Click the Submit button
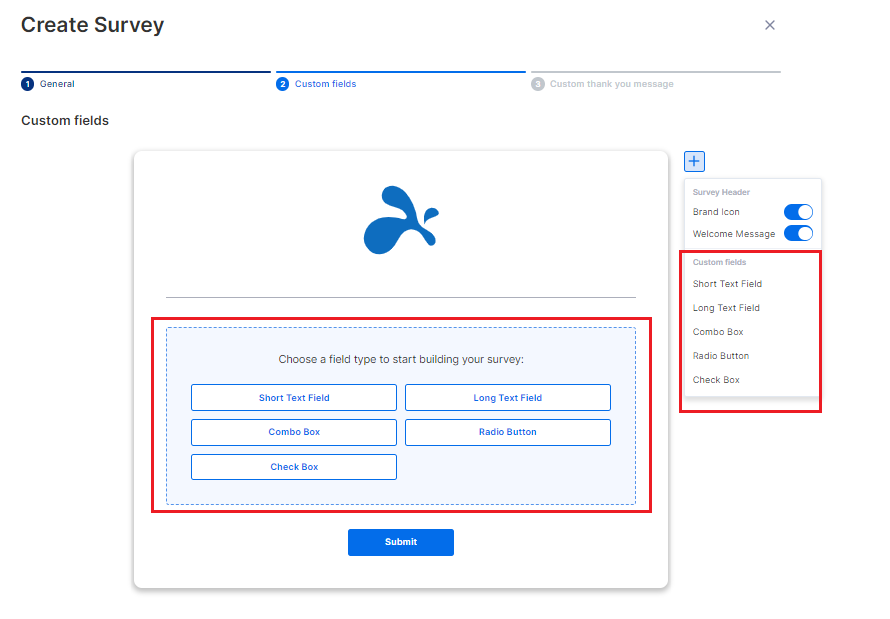The height and width of the screenshot is (619, 890). (400, 542)
